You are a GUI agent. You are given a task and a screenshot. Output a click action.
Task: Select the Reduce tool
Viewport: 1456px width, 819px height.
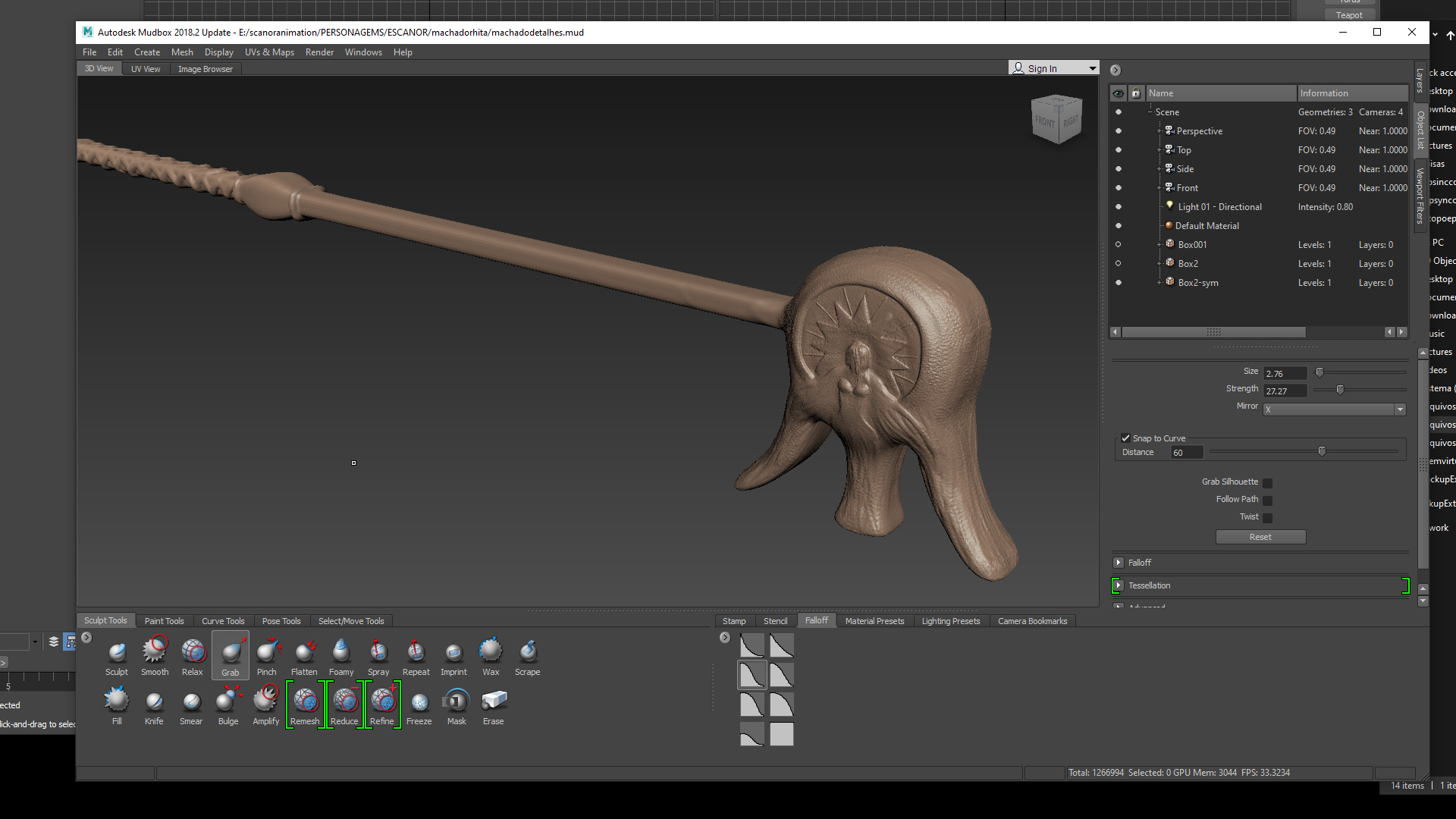(344, 706)
